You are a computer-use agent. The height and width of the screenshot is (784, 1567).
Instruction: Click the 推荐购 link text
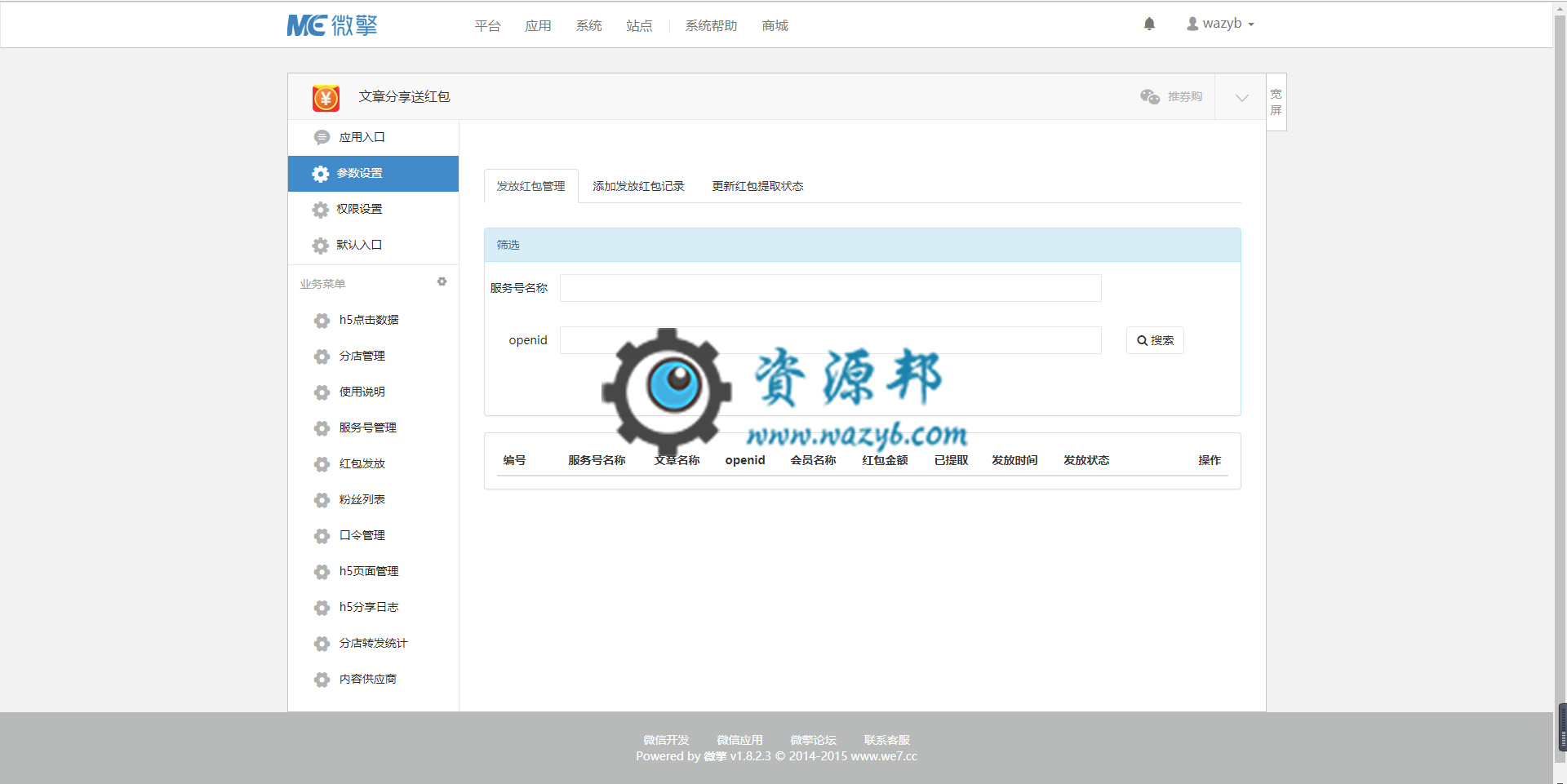1185,96
